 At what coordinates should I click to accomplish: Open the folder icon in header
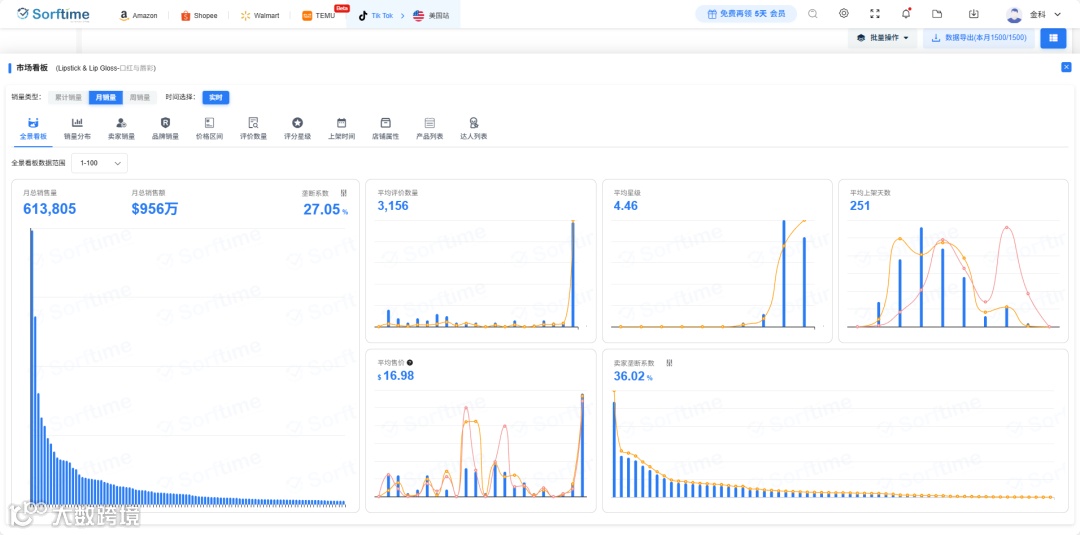point(937,14)
